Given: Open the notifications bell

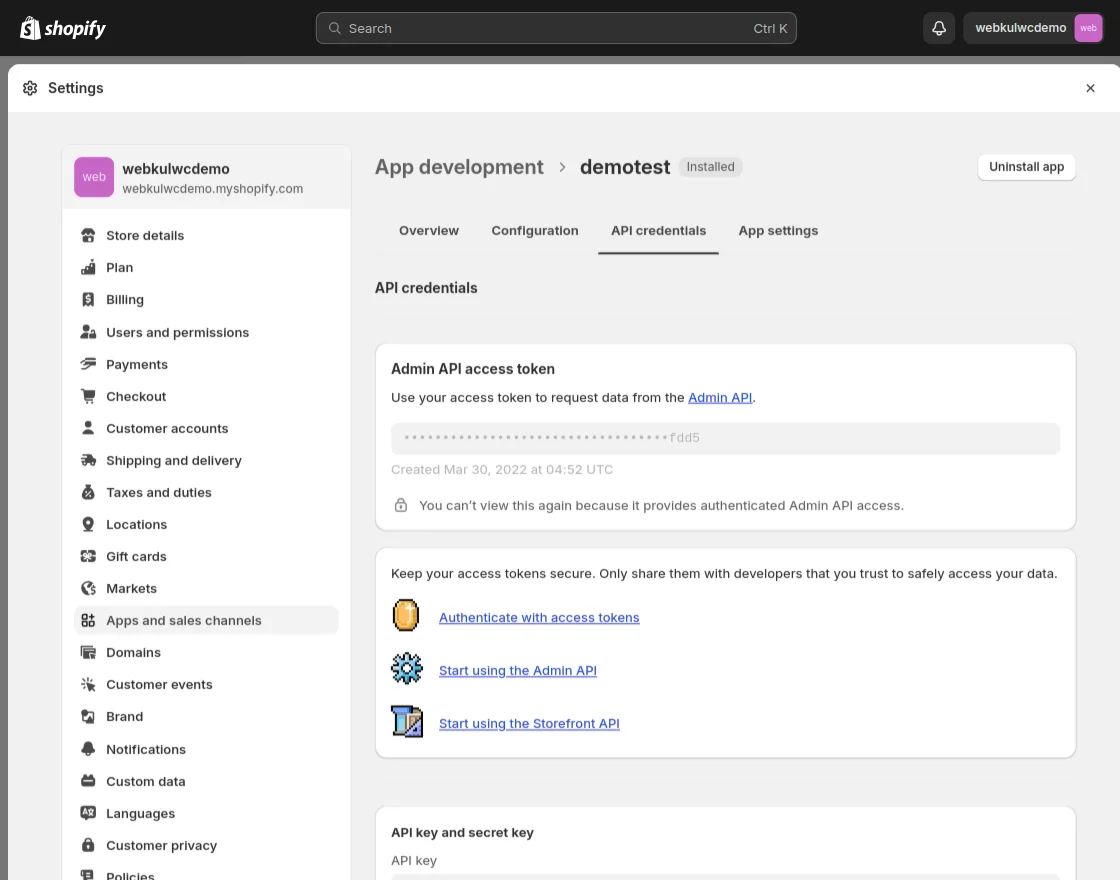Looking at the screenshot, I should [x=939, y=28].
